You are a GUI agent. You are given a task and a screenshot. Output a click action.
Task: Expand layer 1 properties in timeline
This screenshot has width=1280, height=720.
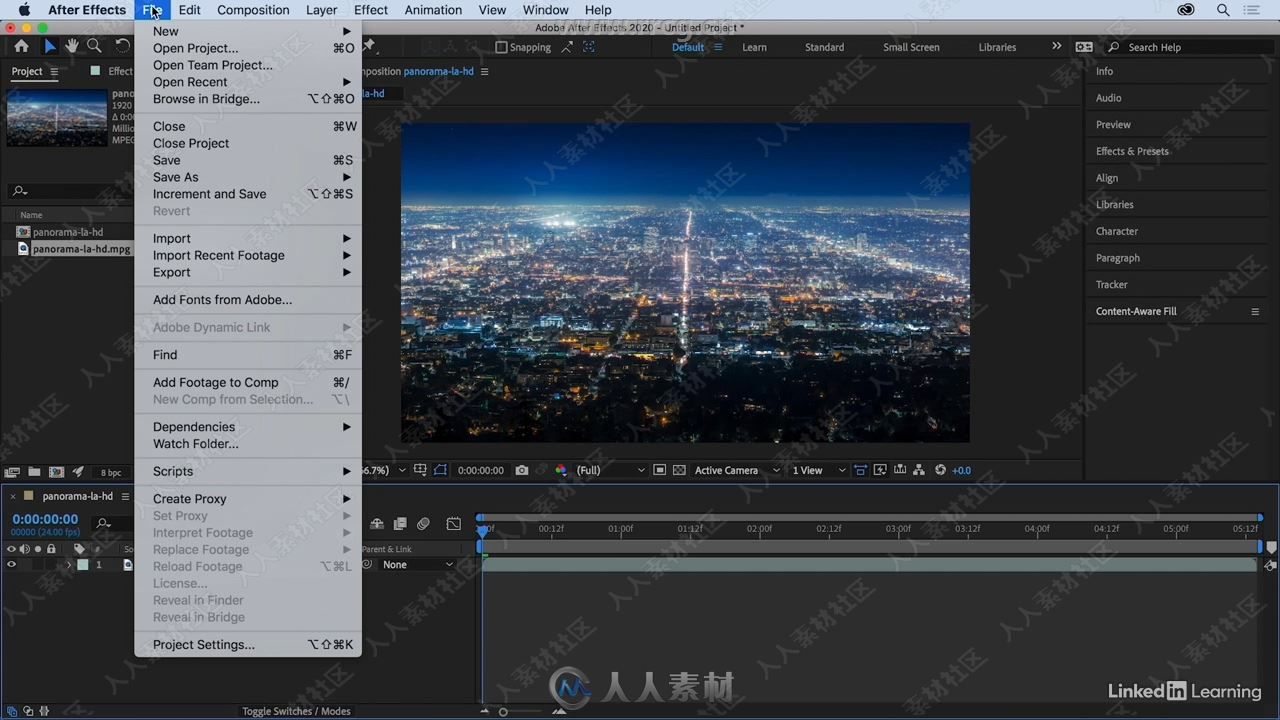69,565
